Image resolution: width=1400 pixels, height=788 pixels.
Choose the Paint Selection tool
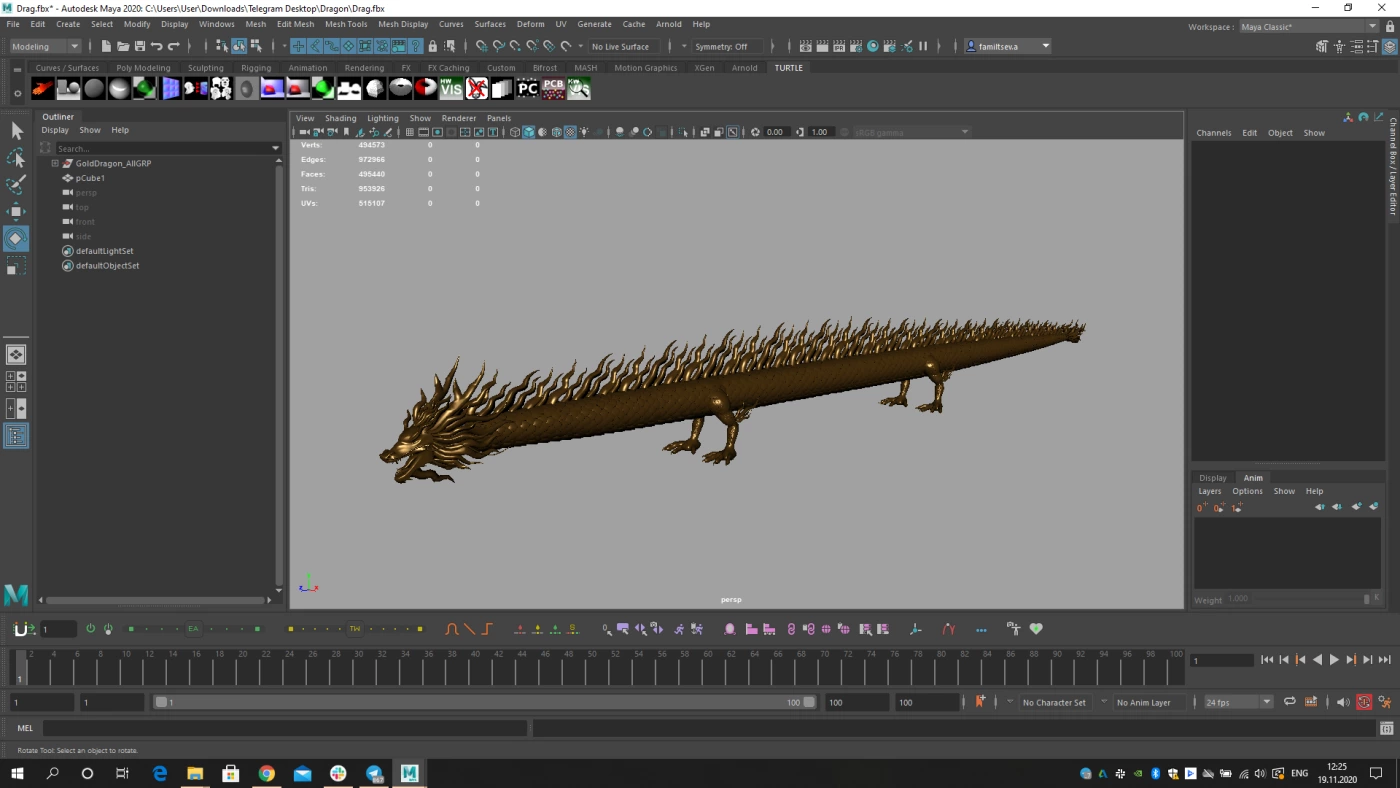tap(16, 185)
